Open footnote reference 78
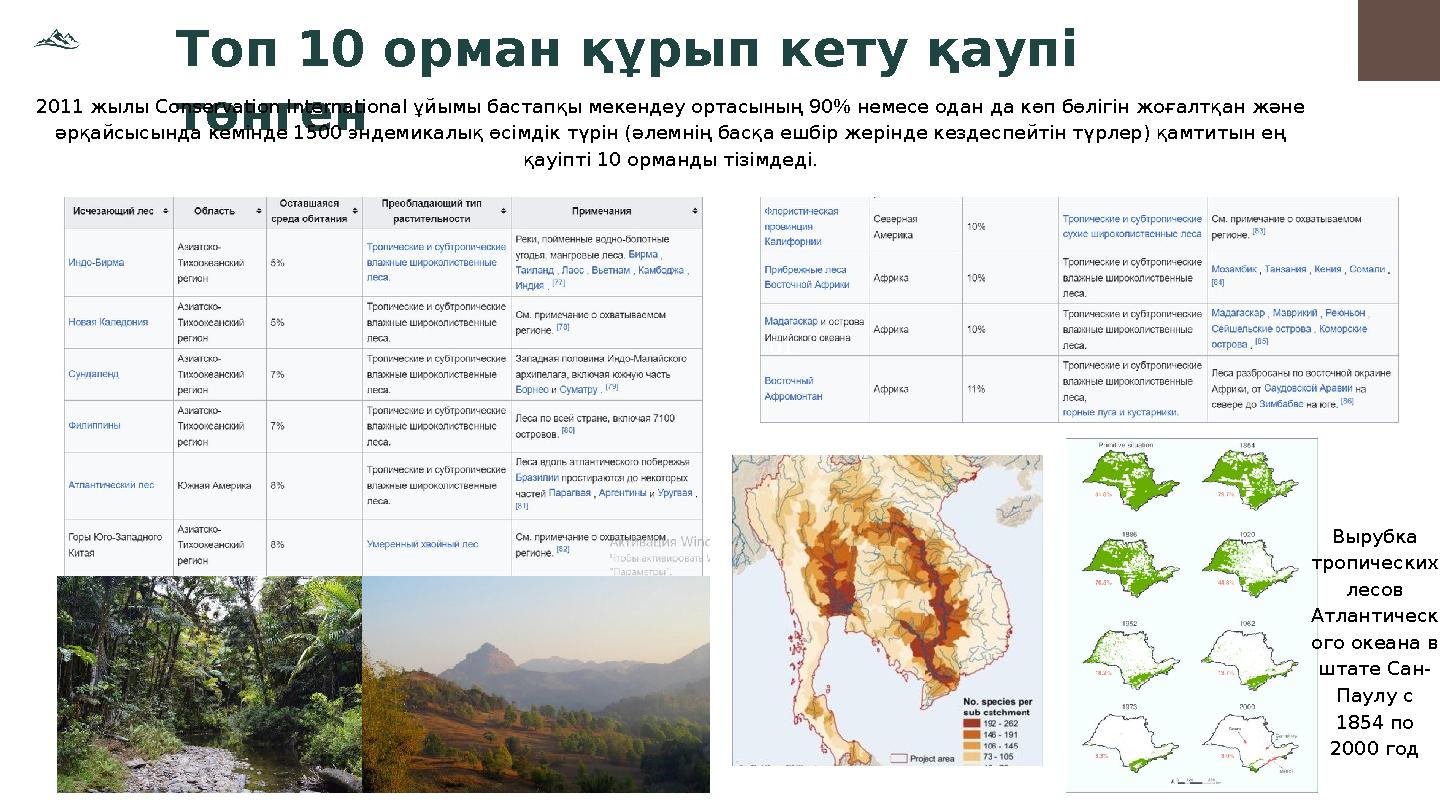This screenshot has width=1440, height=810. pos(563,326)
